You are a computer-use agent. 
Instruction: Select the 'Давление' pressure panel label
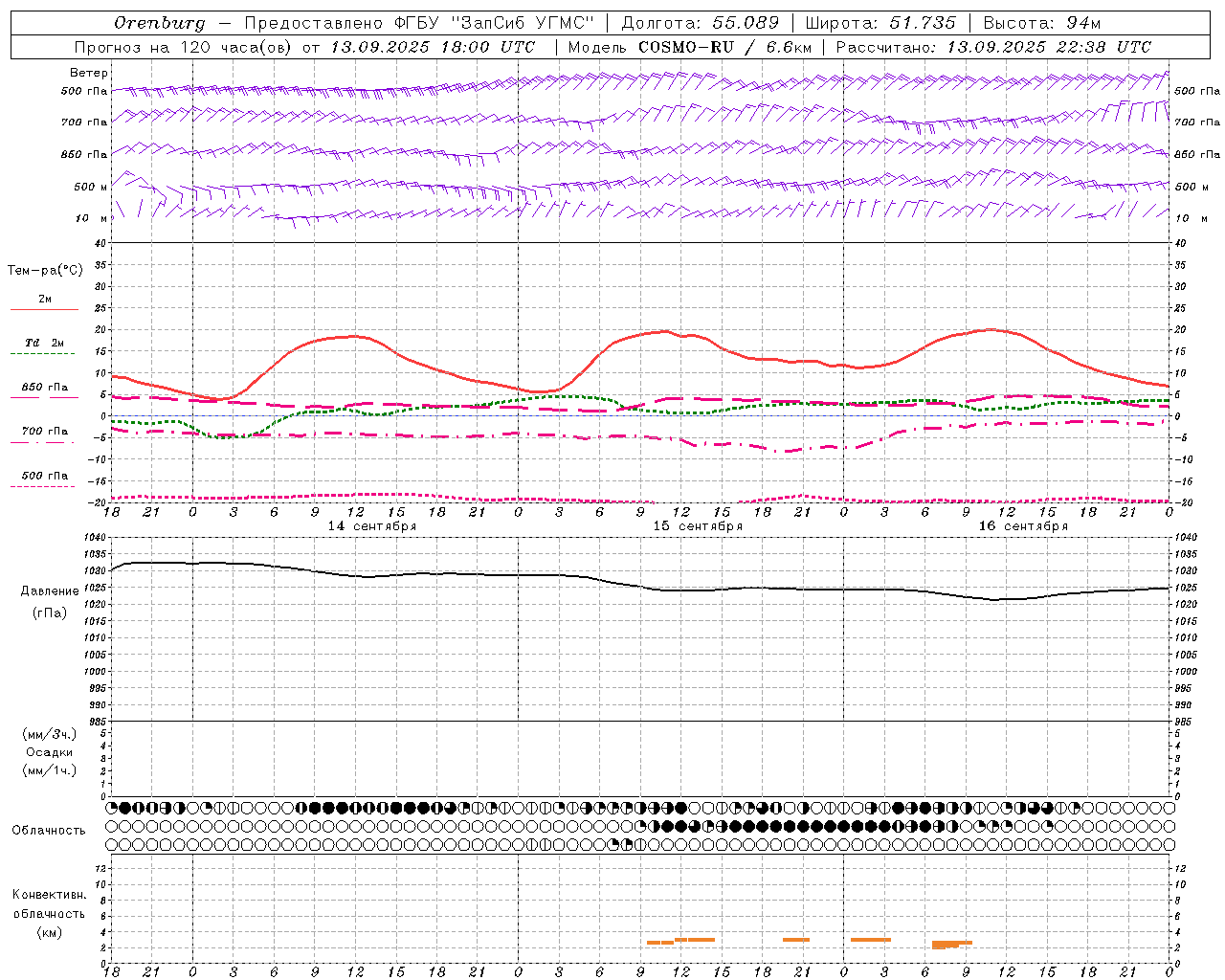tap(50, 591)
